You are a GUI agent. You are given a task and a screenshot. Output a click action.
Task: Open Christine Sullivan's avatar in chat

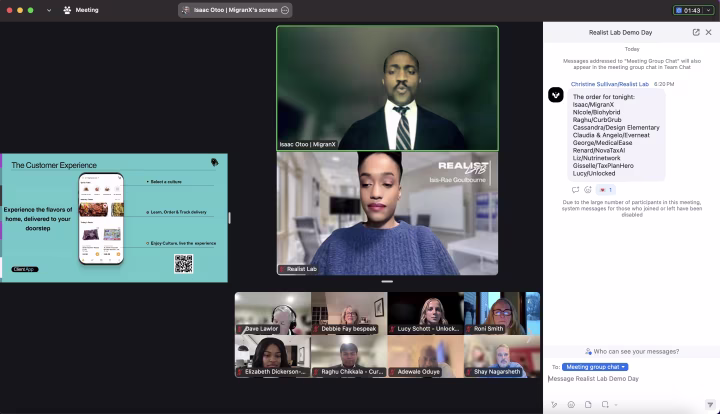click(556, 95)
